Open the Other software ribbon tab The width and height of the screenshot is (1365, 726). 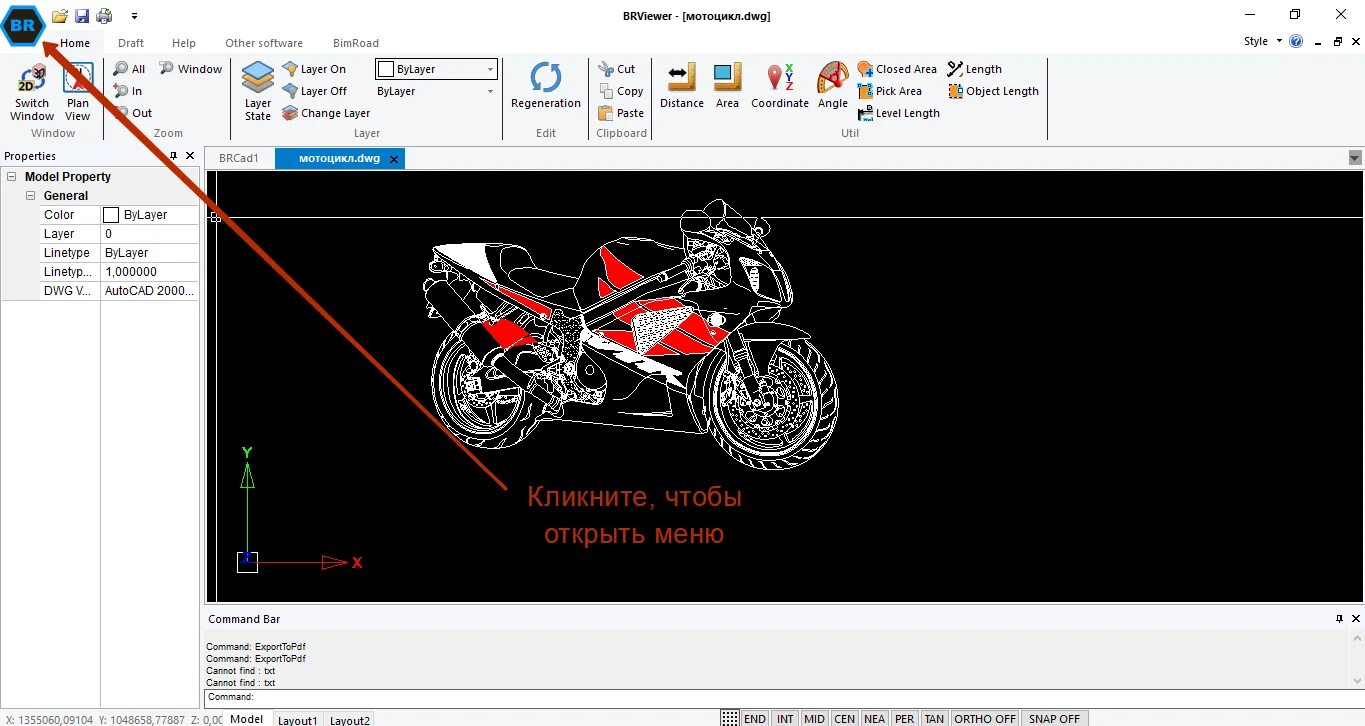(x=264, y=43)
